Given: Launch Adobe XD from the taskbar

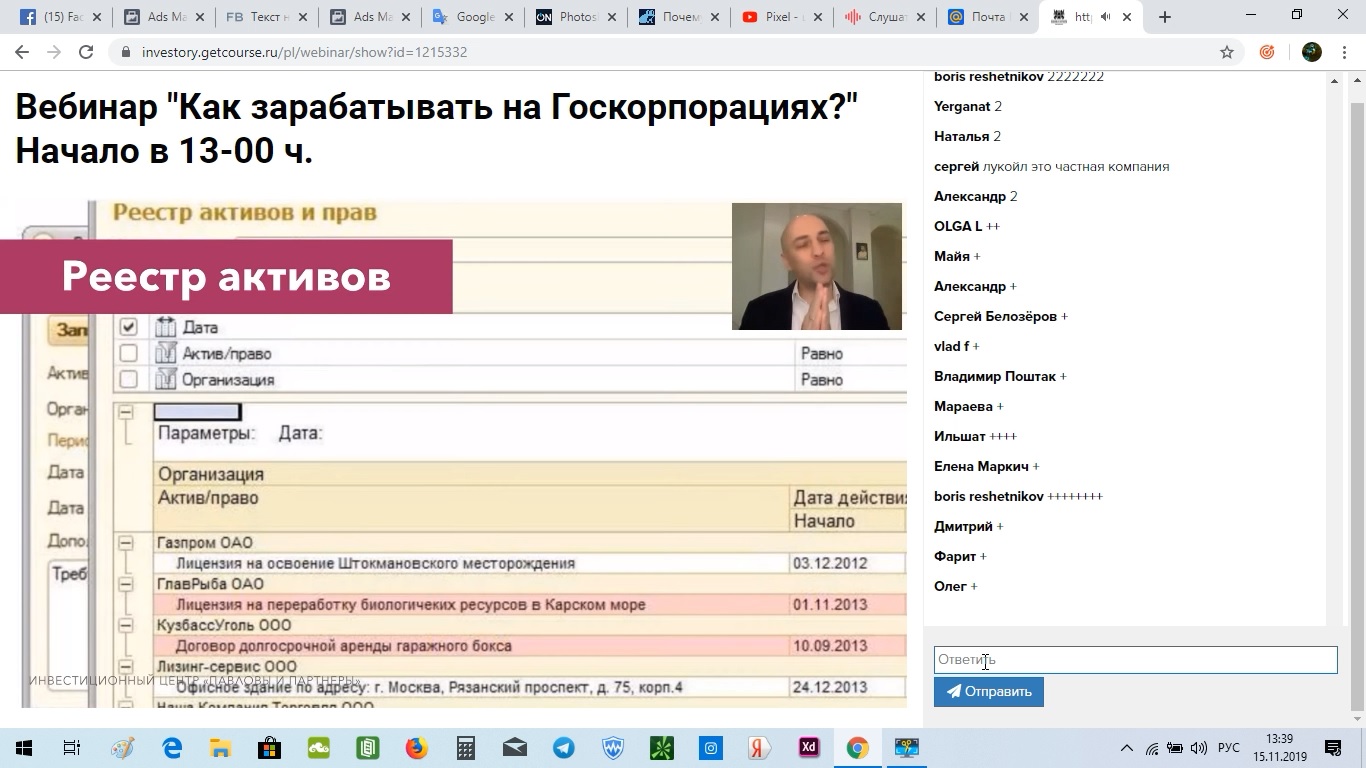Looking at the screenshot, I should 807,747.
